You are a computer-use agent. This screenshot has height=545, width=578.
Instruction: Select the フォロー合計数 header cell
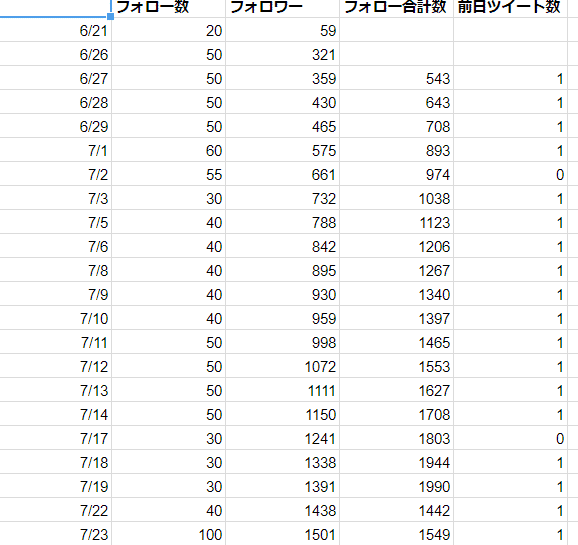(x=396, y=8)
